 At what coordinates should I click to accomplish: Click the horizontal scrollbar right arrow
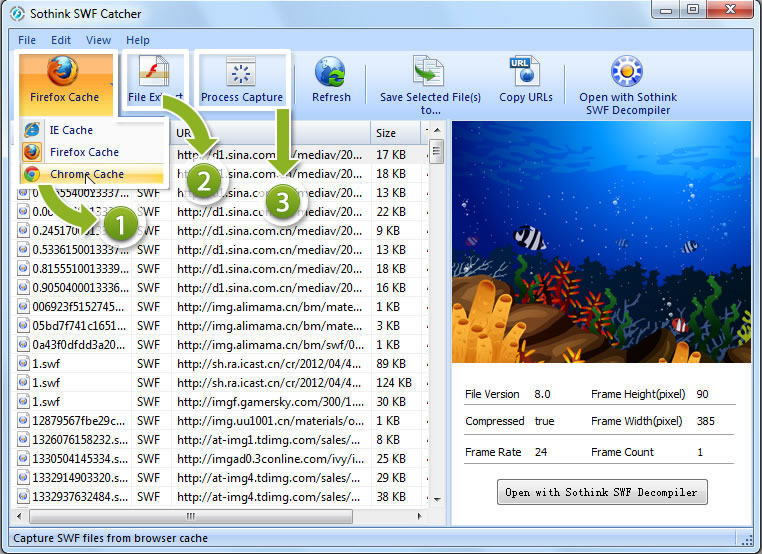coord(420,516)
